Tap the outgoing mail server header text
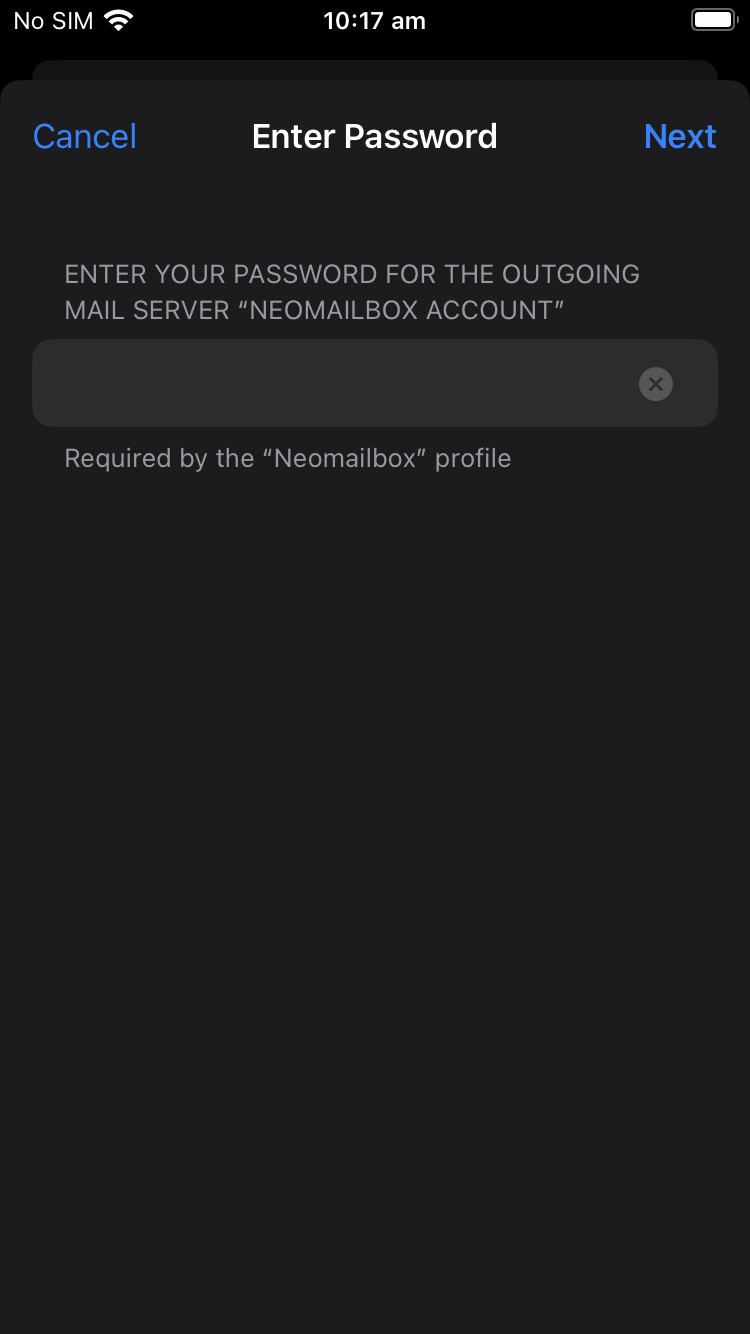 click(352, 292)
